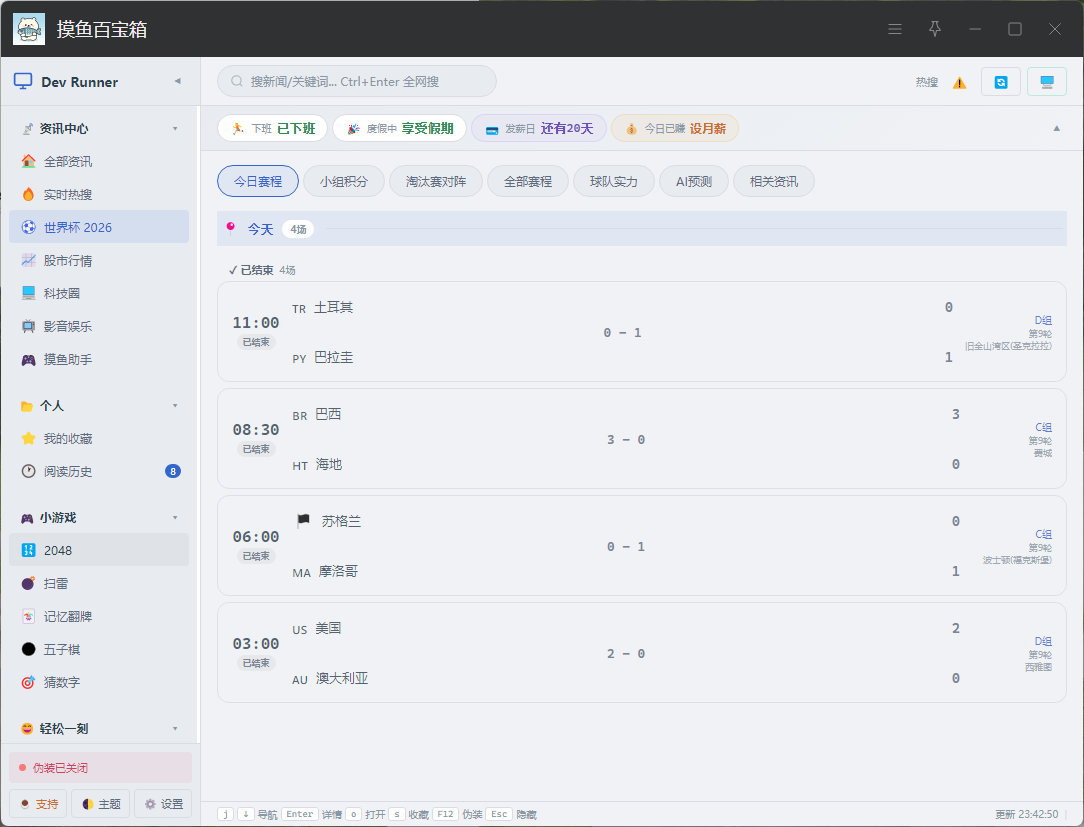Switch to the 小组积分 tab
Viewport: 1084px width, 827px height.
[344, 181]
